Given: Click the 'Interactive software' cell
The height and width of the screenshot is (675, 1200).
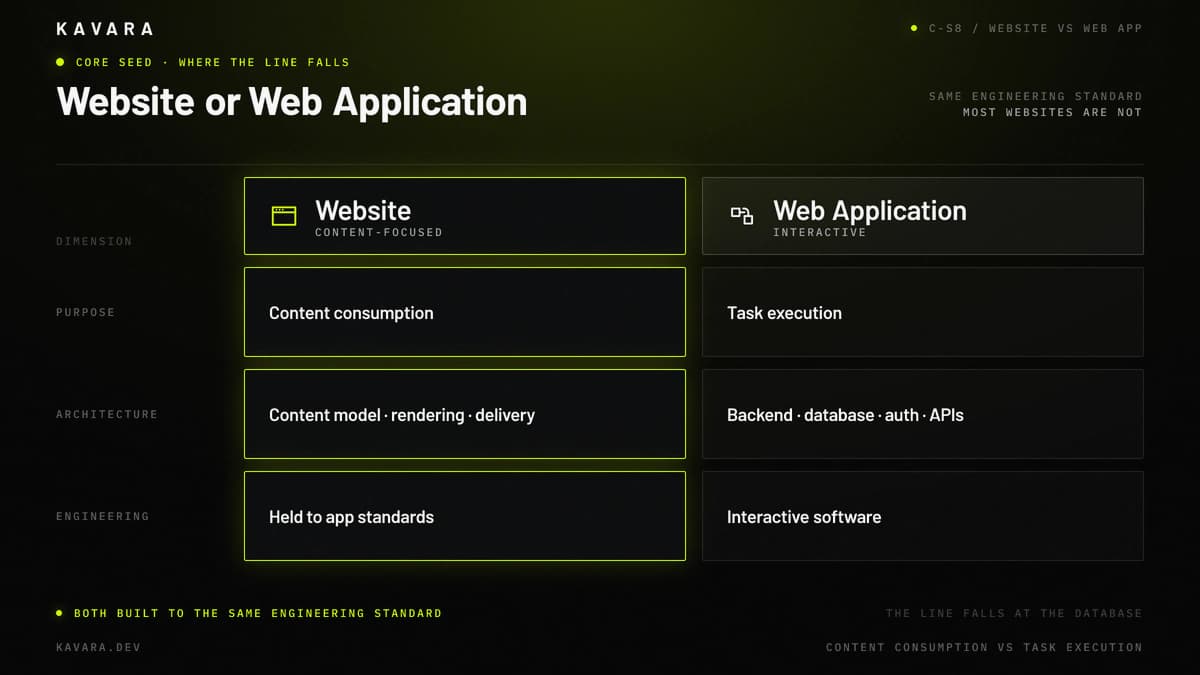Looking at the screenshot, I should coord(923,516).
